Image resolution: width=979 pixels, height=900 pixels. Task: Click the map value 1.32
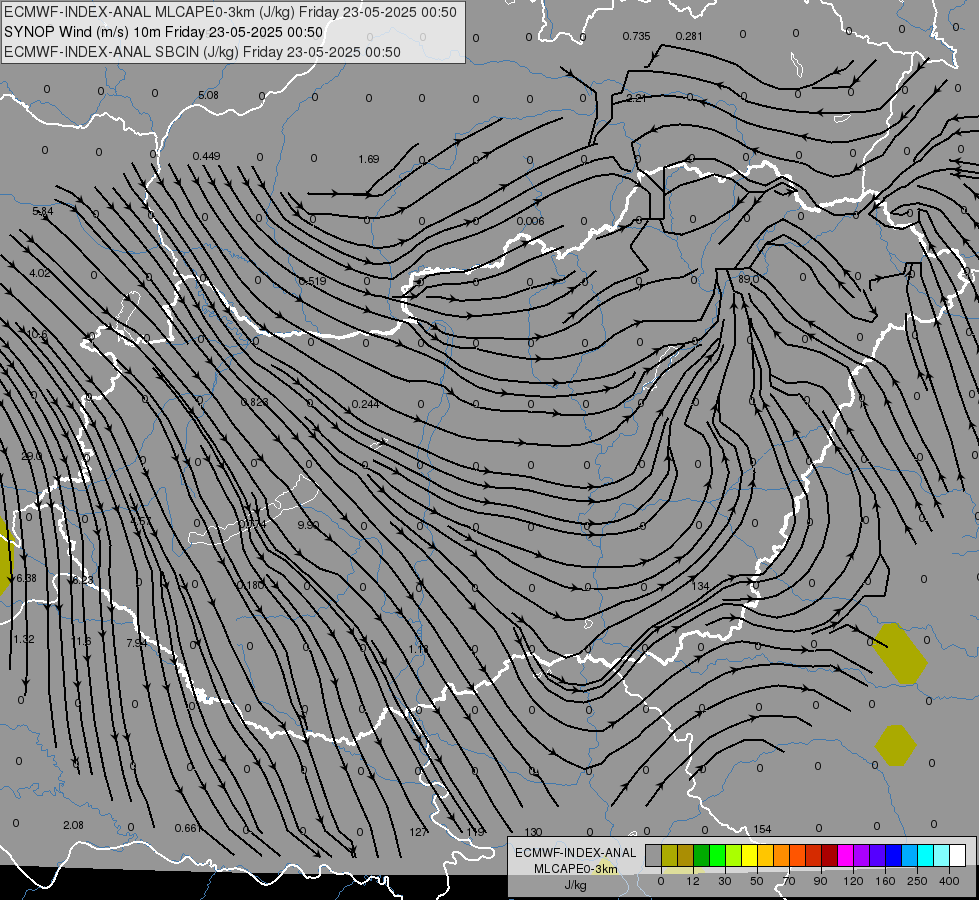coord(24,640)
